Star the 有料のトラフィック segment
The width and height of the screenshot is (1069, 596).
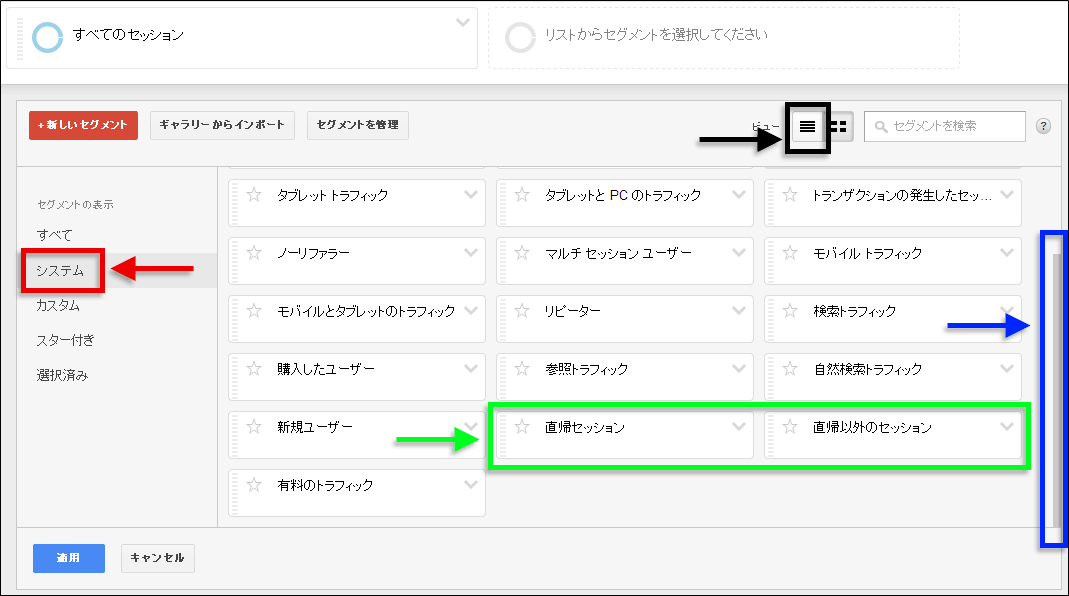[253, 485]
